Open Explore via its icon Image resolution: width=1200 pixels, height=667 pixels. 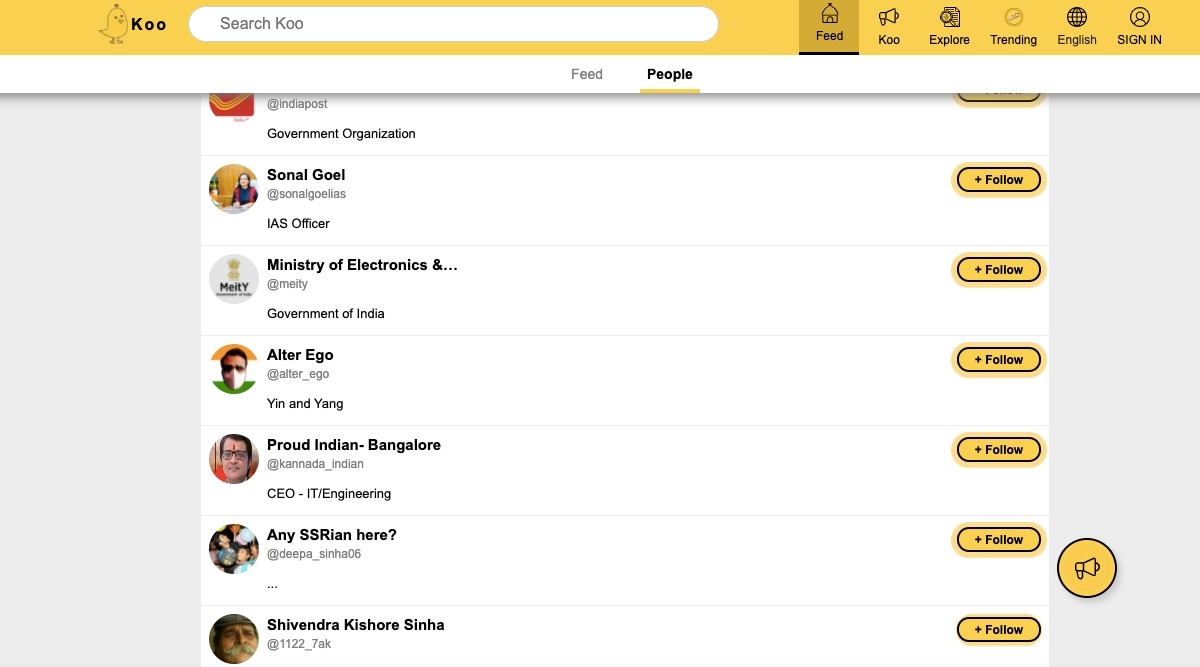(x=948, y=17)
